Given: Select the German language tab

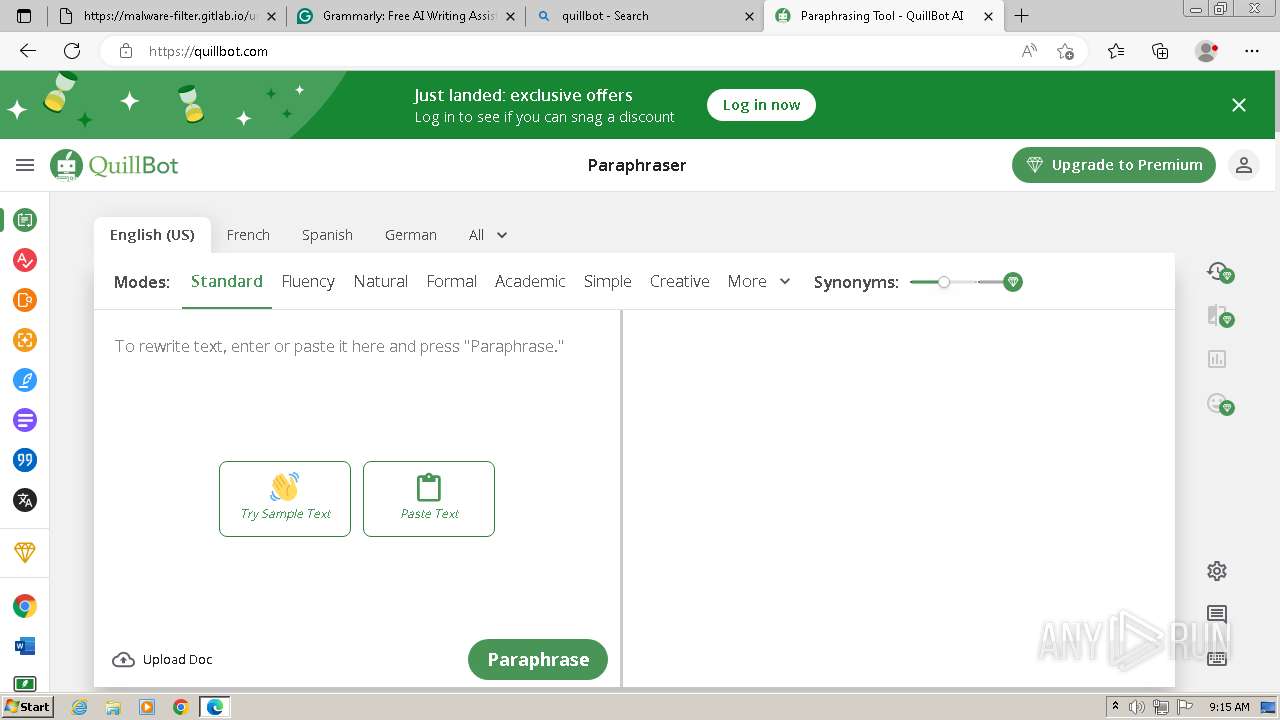Looking at the screenshot, I should (411, 235).
